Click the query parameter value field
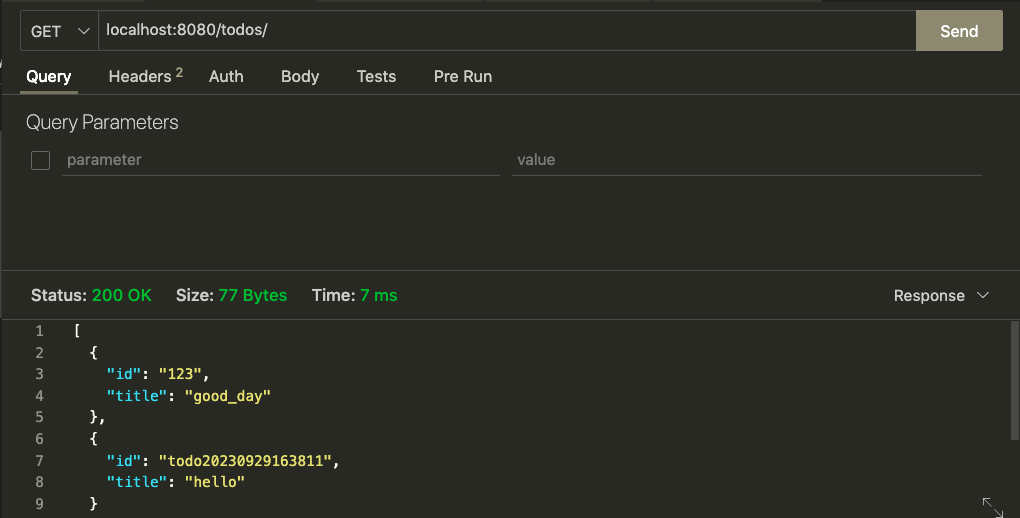This screenshot has width=1020, height=518. coord(746,160)
